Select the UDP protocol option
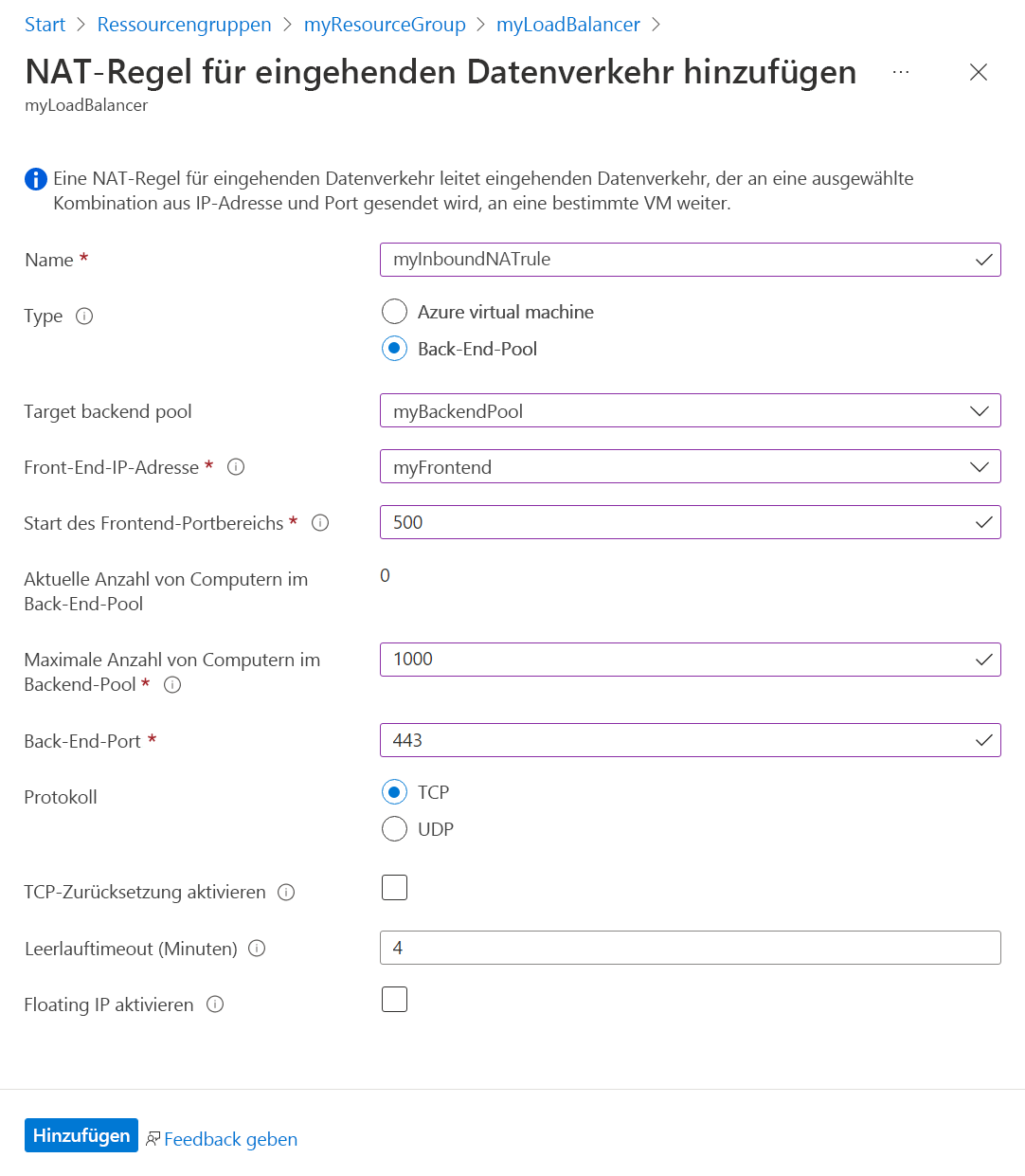 394,828
